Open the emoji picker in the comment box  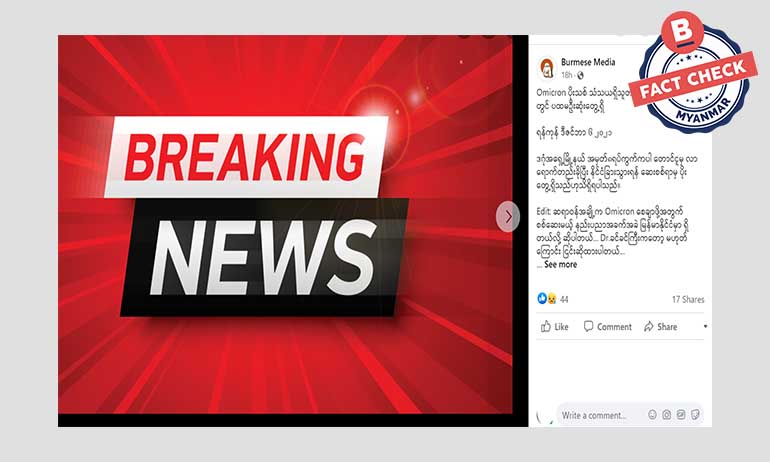pos(652,414)
